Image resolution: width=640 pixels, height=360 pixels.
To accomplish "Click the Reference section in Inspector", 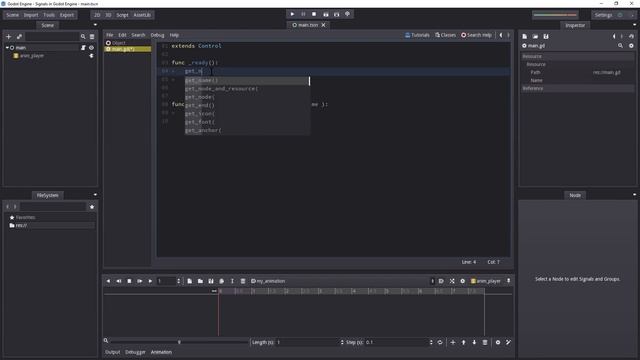I will 578,88.
